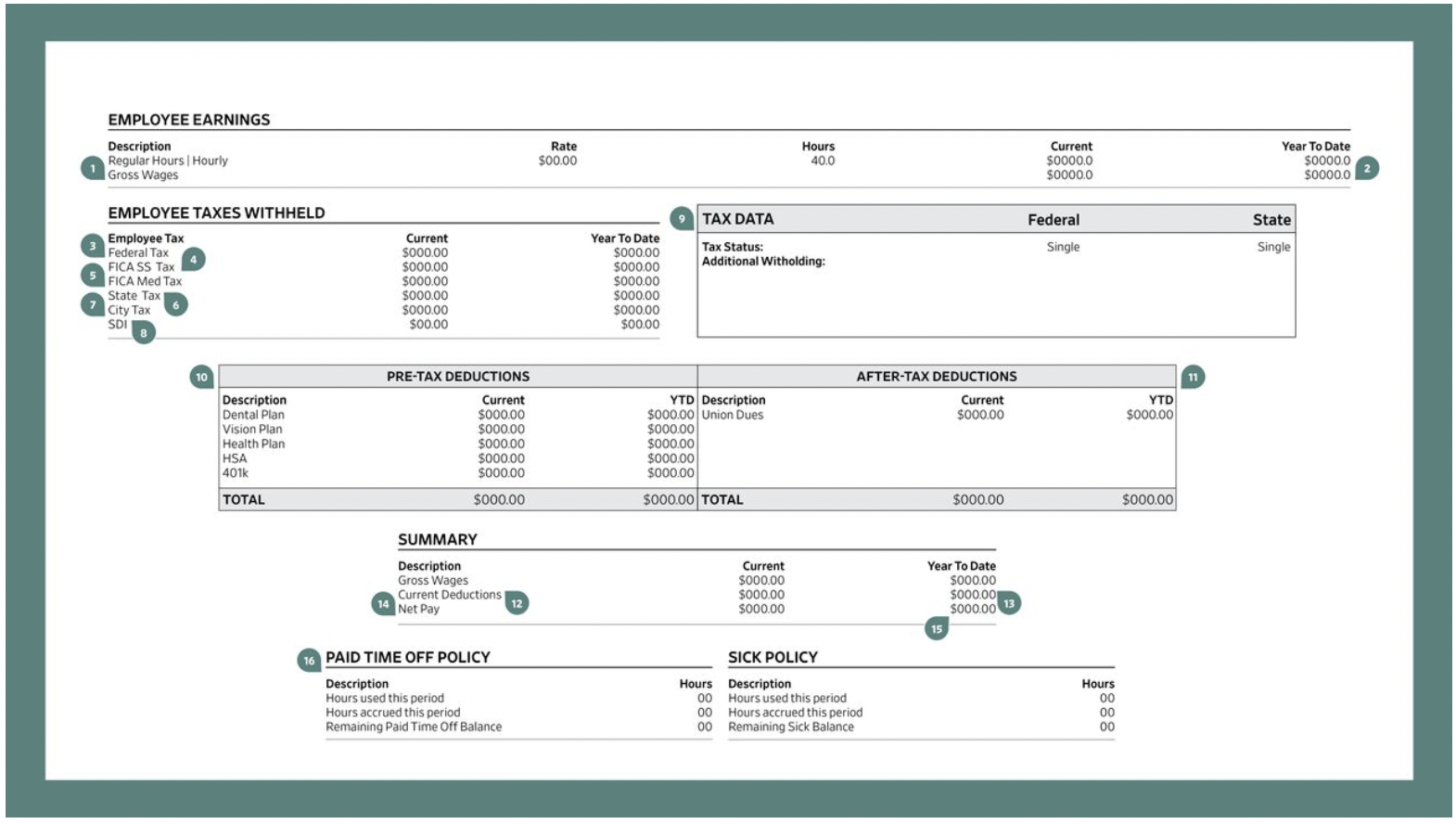This screenshot has width=1456, height=824.
Task: Select marker 9 beside TAX DATA header
Action: 682,218
